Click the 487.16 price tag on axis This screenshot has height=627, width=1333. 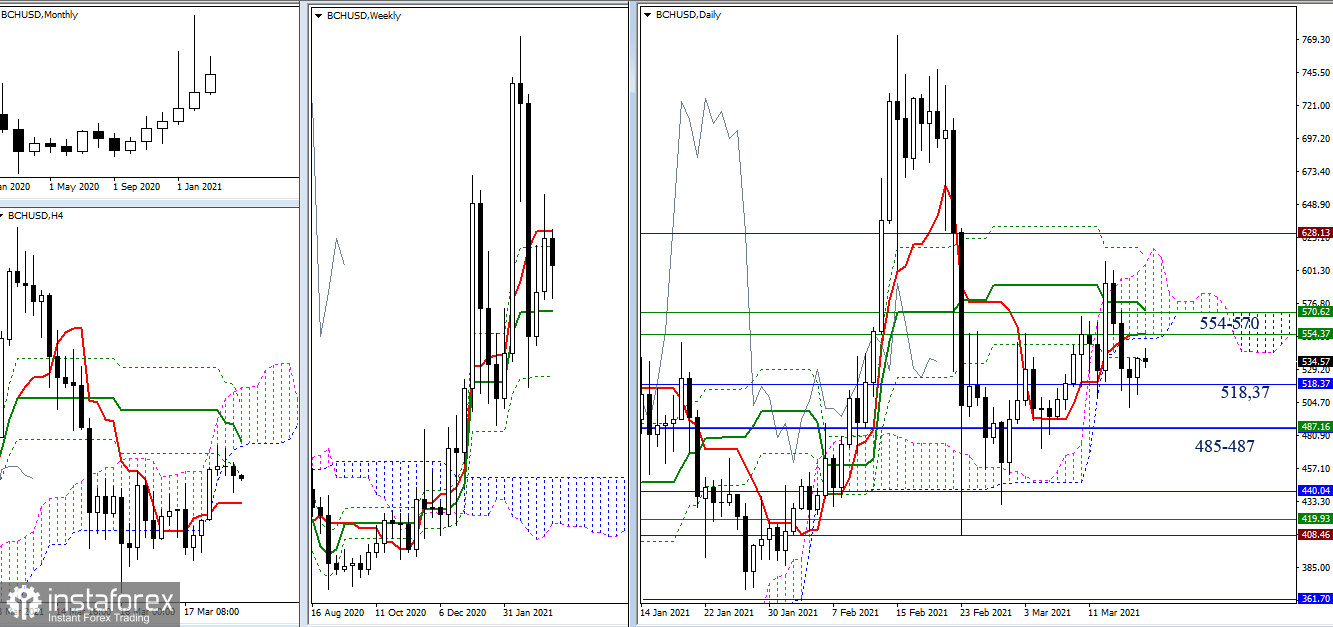tap(1314, 426)
